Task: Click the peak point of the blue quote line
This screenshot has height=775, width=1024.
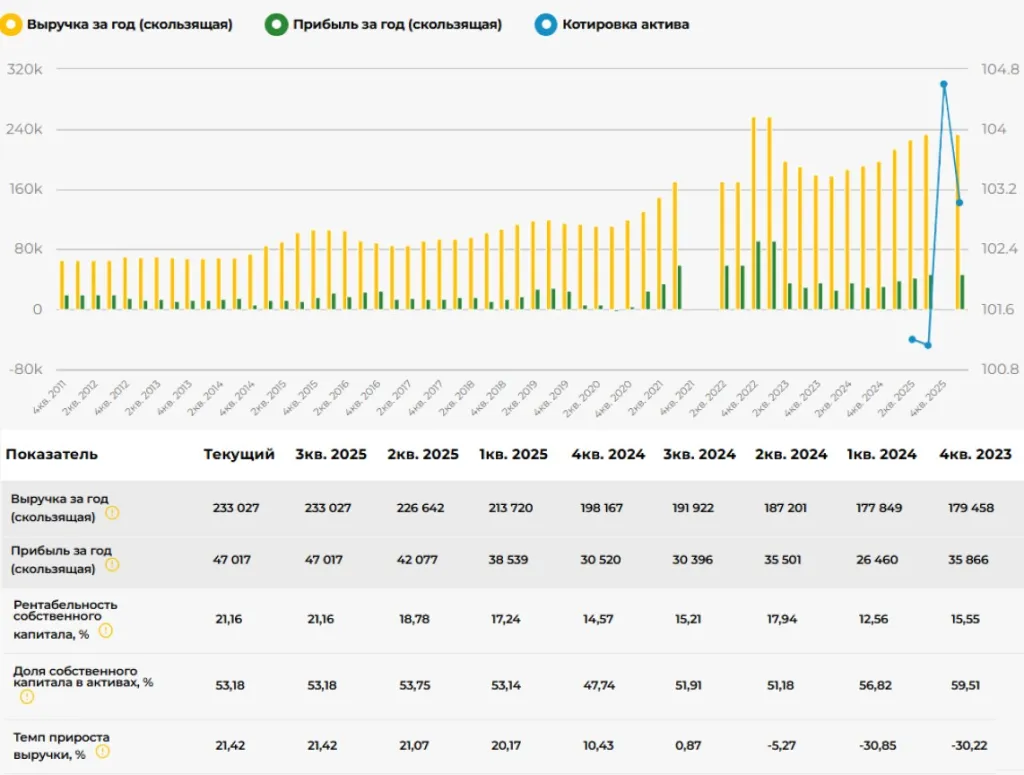Action: 943,85
